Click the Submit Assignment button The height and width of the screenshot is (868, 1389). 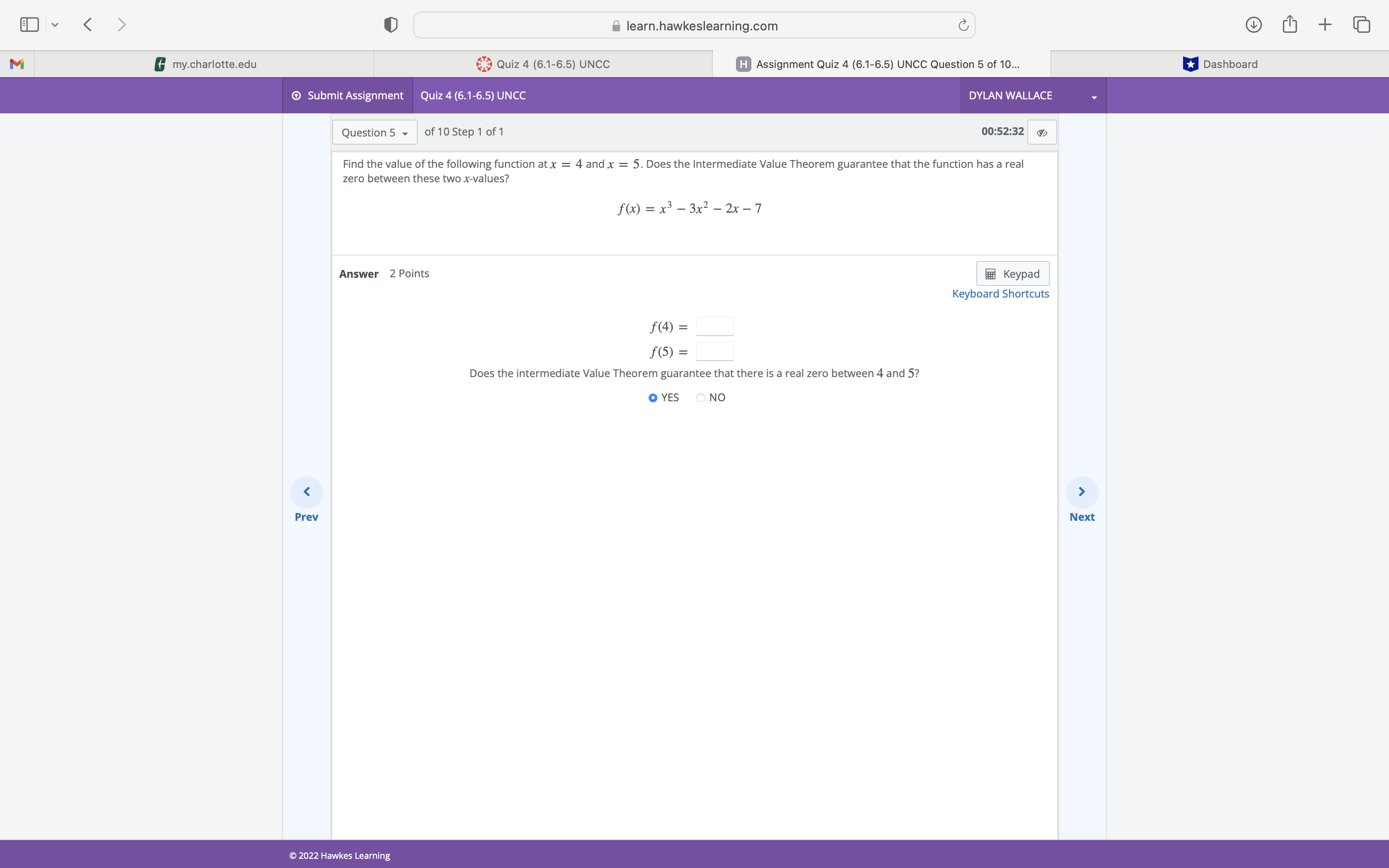[x=348, y=96]
